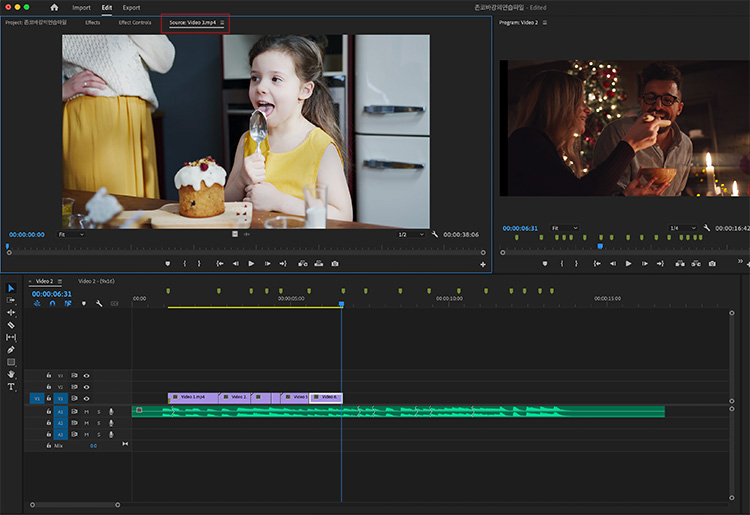Open timeline wrench display settings

(98, 303)
